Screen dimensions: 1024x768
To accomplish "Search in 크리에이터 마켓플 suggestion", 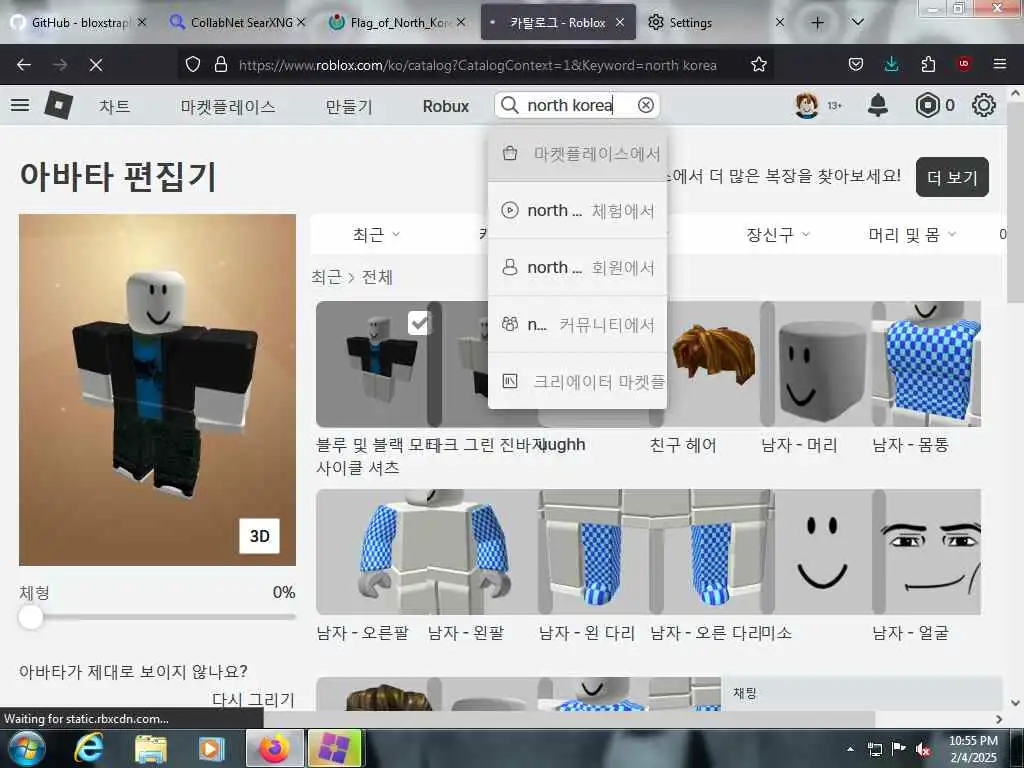I will pos(577,381).
